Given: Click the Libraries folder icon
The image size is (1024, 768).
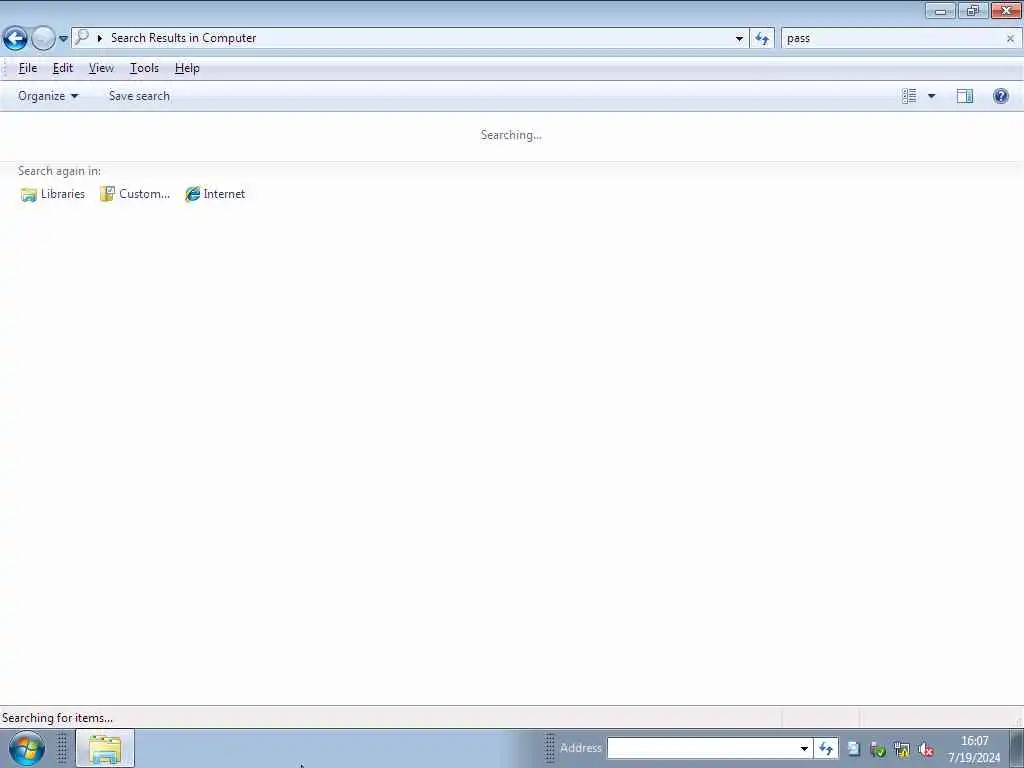Looking at the screenshot, I should tap(29, 195).
